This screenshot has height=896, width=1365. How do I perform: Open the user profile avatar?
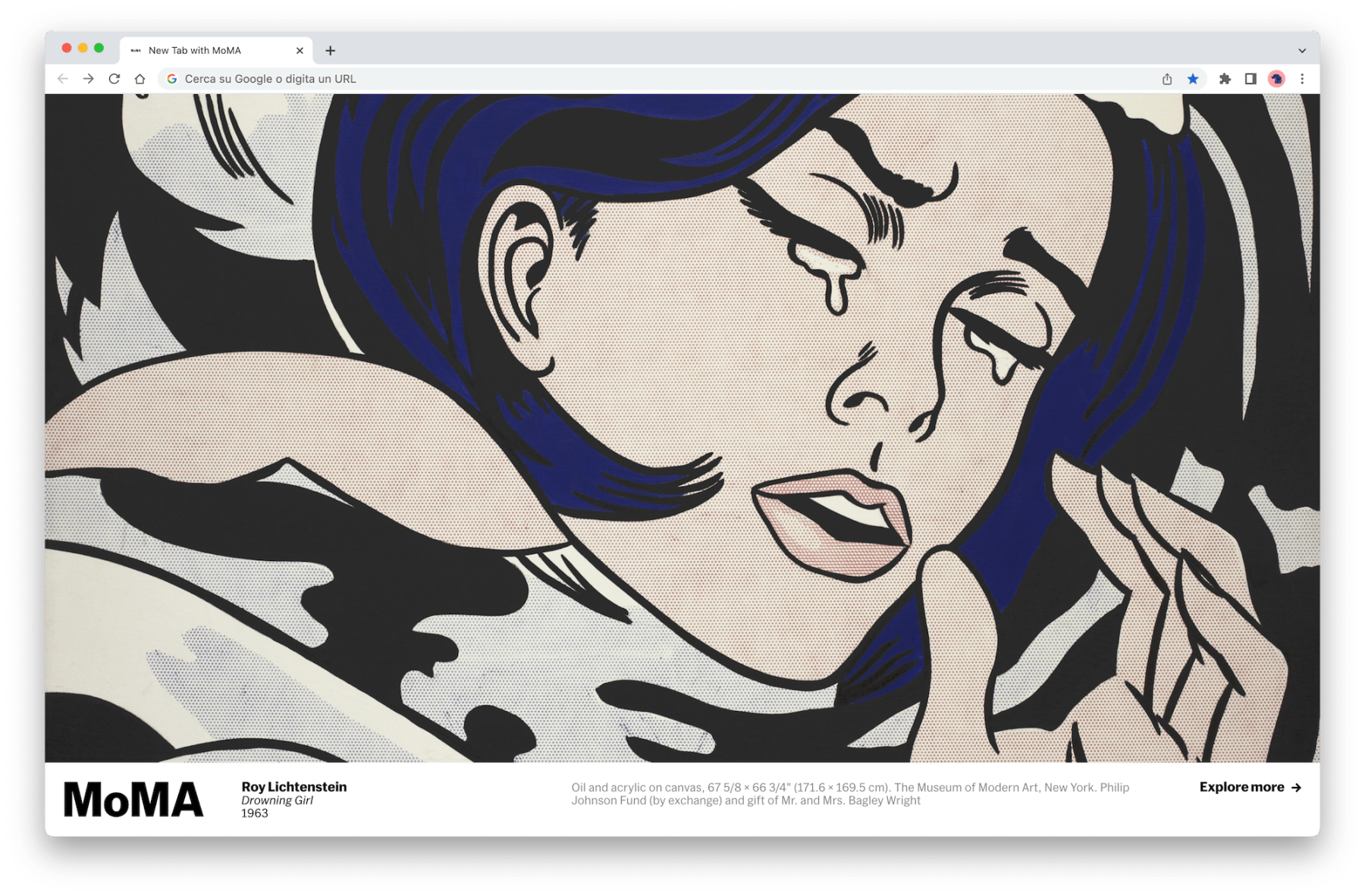[x=1277, y=79]
